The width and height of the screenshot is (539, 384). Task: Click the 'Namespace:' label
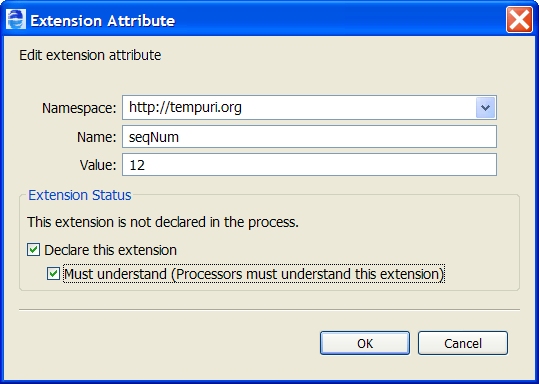coord(79,108)
